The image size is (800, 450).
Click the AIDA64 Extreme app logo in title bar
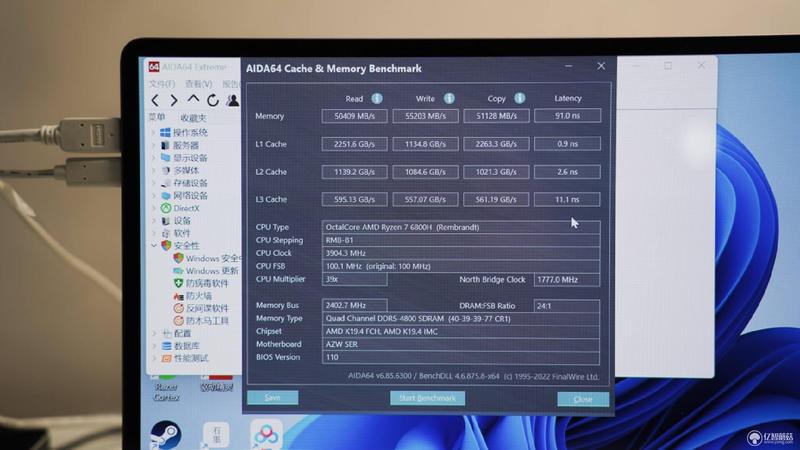point(154,67)
